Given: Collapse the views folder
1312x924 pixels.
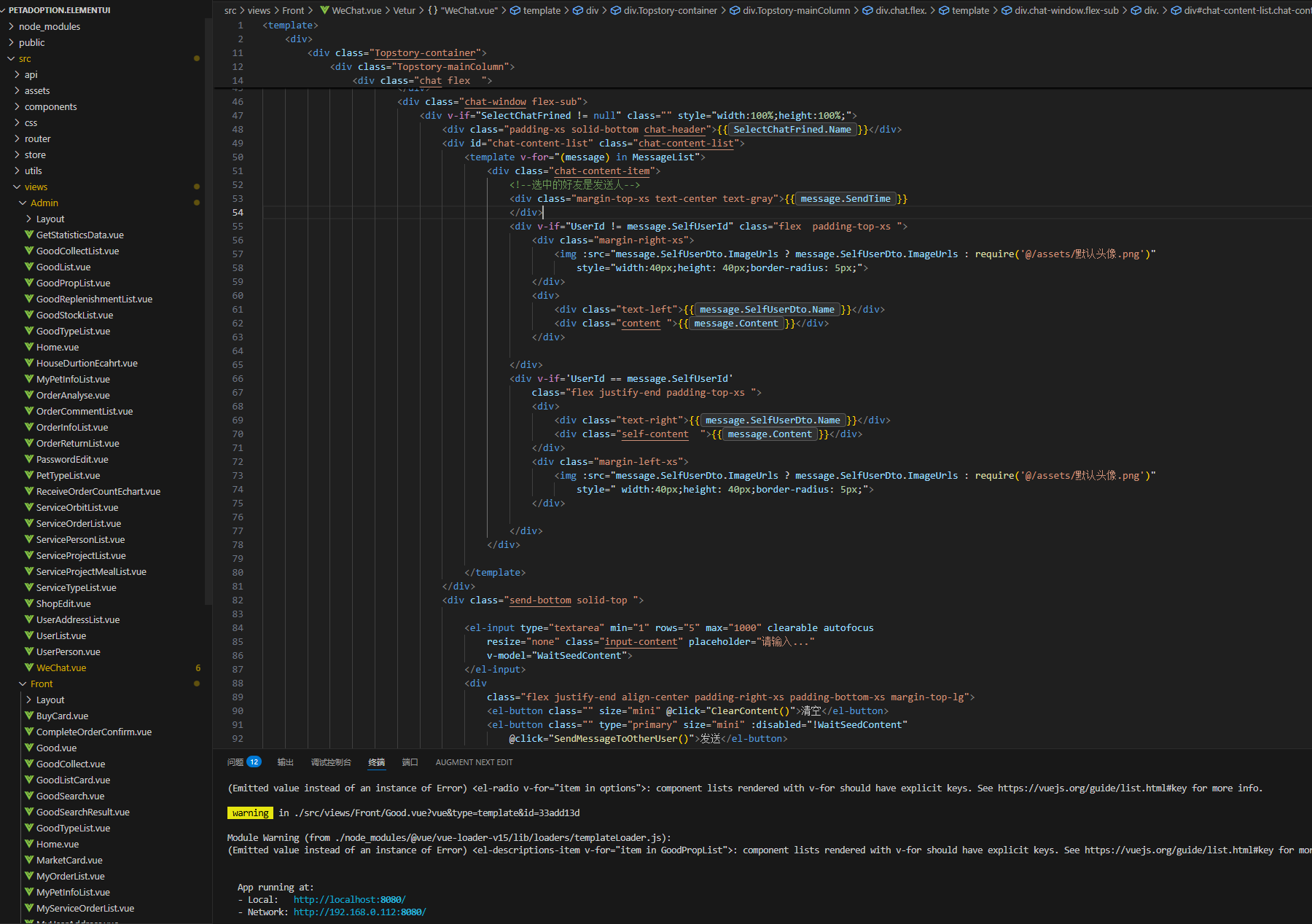Looking at the screenshot, I should (x=17, y=187).
